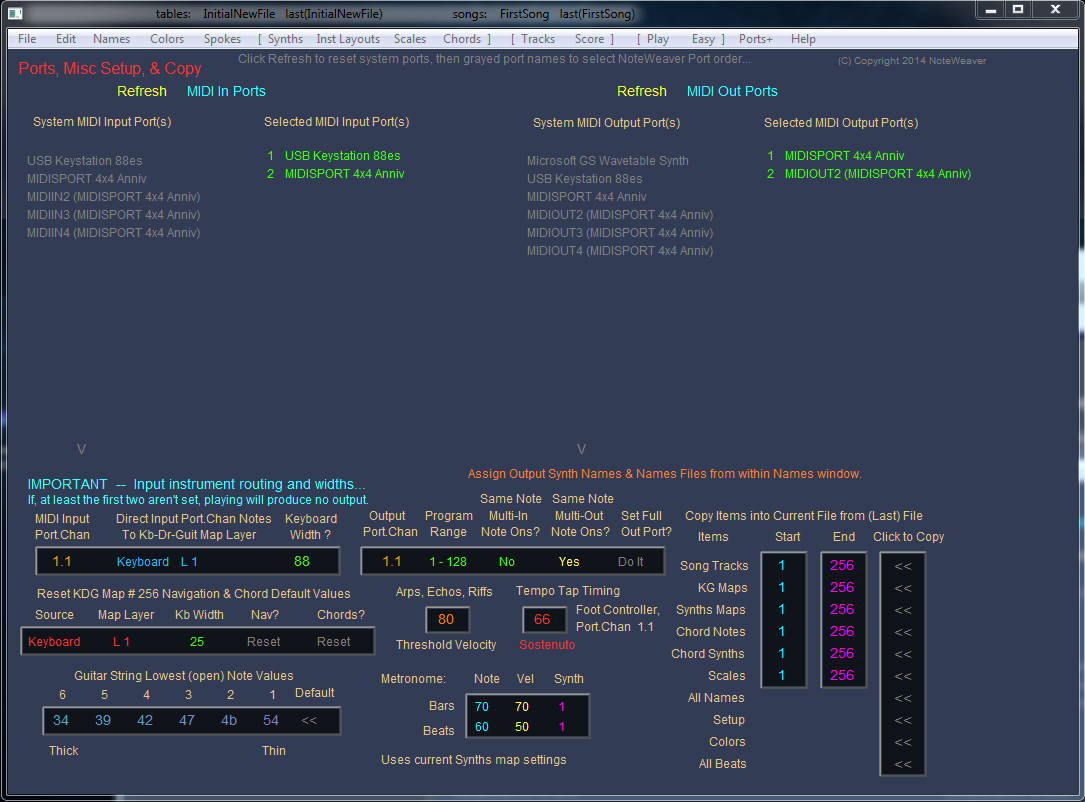The image size is (1085, 802).
Task: Edit Kb Width value 25
Action: pyautogui.click(x=197, y=641)
